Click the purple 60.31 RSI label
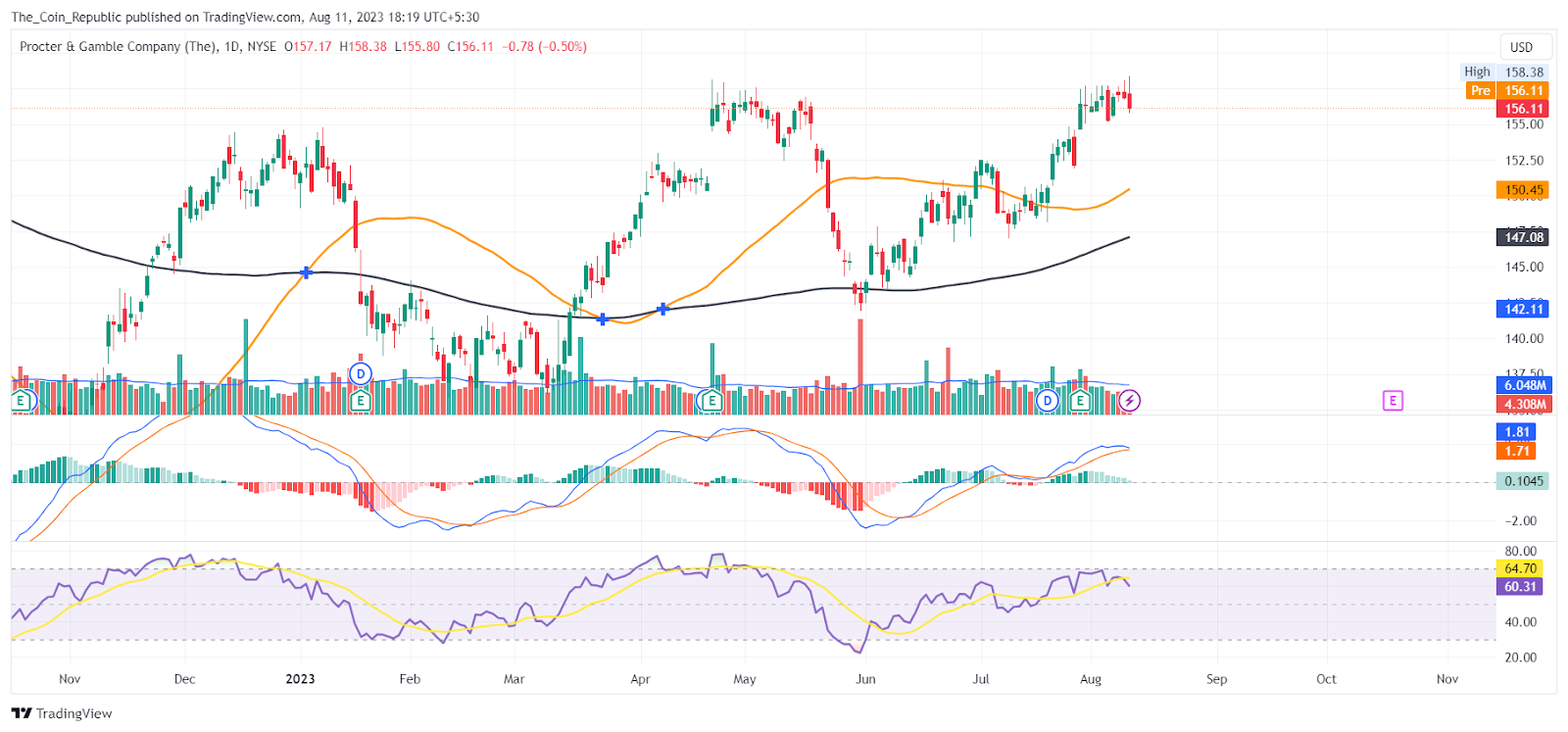Screen dimensions: 1568x732 click(x=1520, y=587)
